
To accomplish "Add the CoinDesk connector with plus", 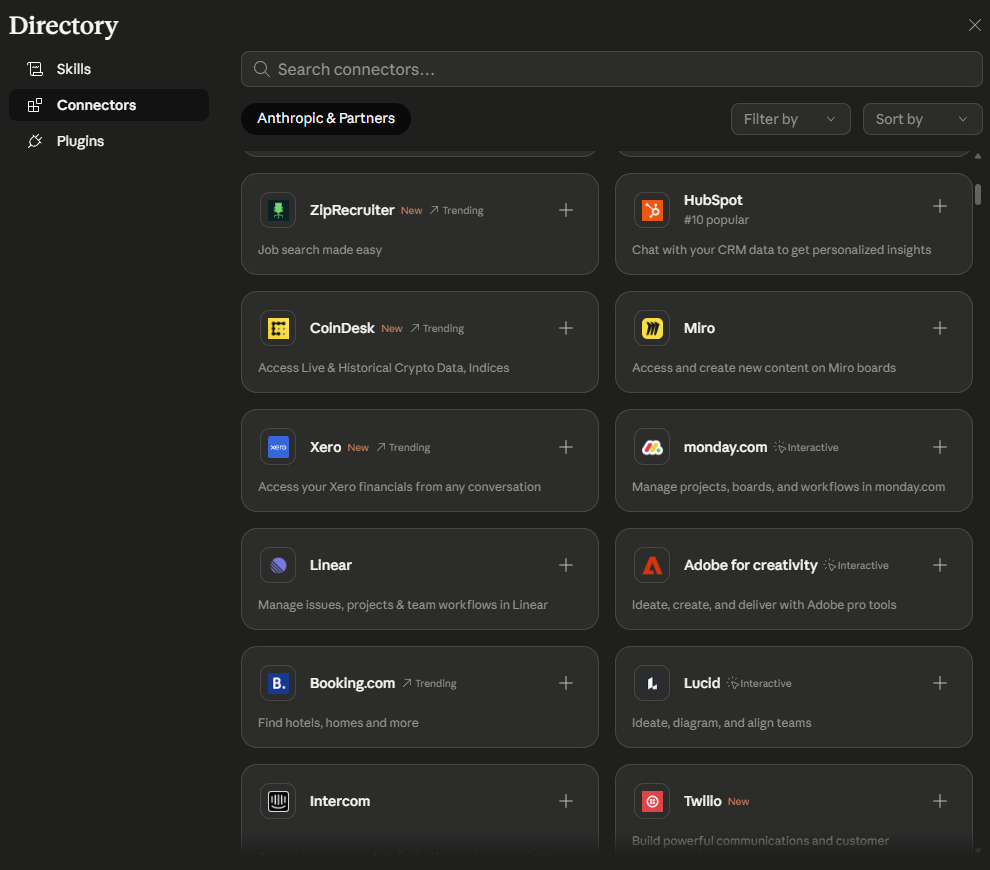I will point(566,328).
